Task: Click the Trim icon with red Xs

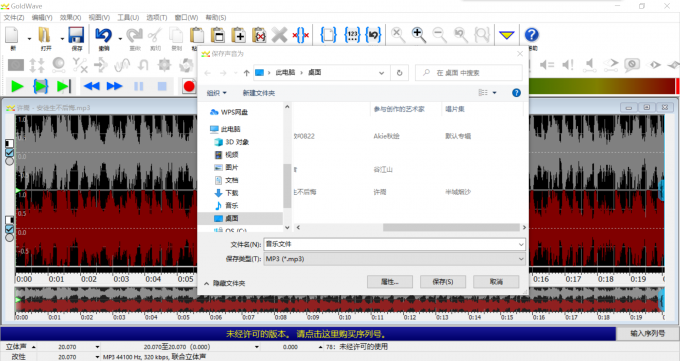Action: click(x=301, y=35)
